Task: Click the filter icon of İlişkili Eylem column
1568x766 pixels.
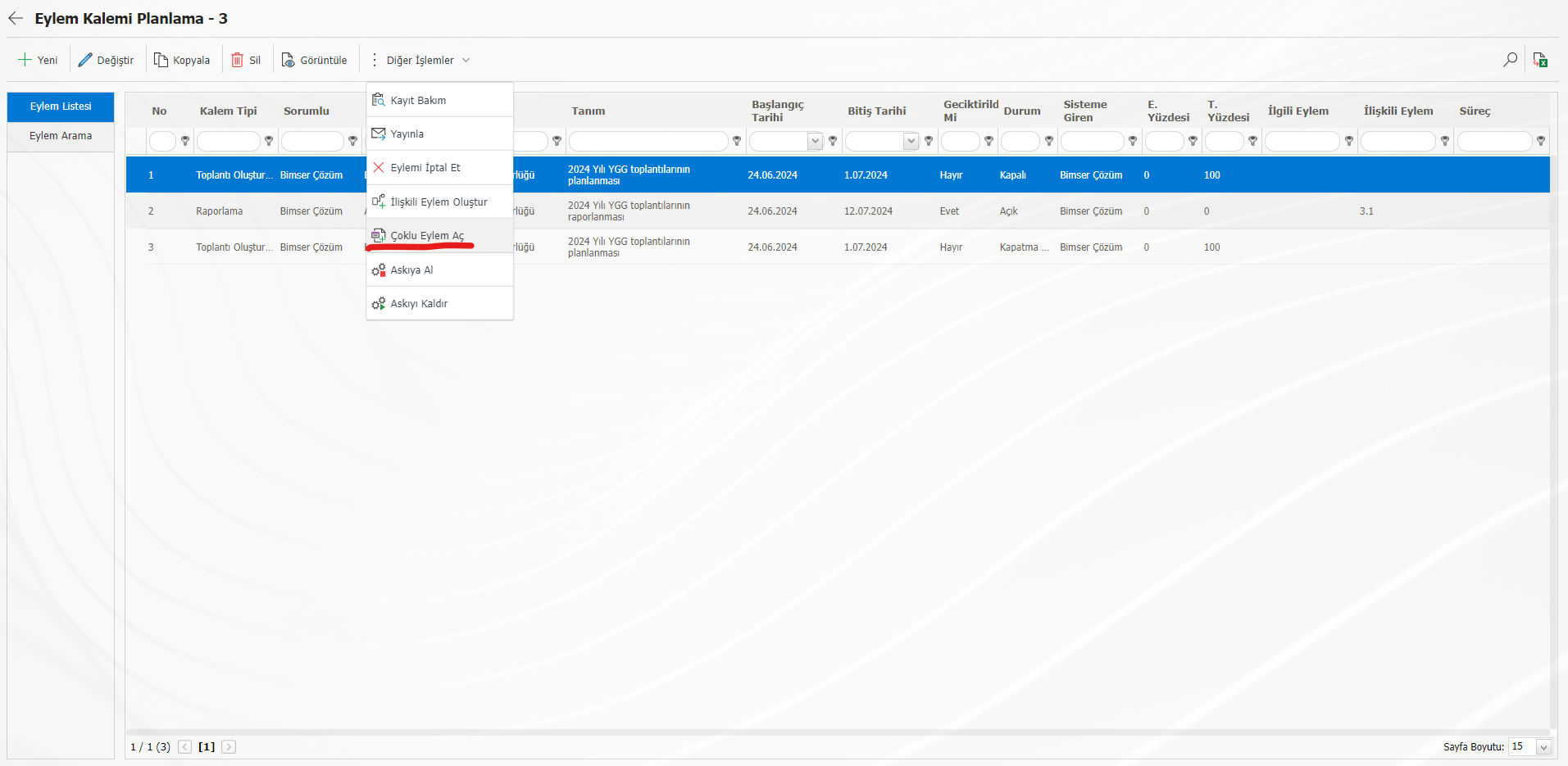Action: pyautogui.click(x=1445, y=141)
